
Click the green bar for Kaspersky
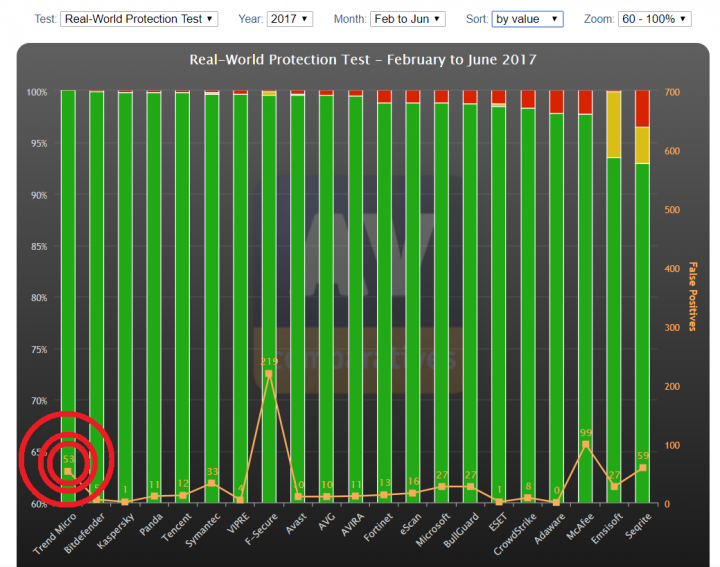click(x=125, y=298)
